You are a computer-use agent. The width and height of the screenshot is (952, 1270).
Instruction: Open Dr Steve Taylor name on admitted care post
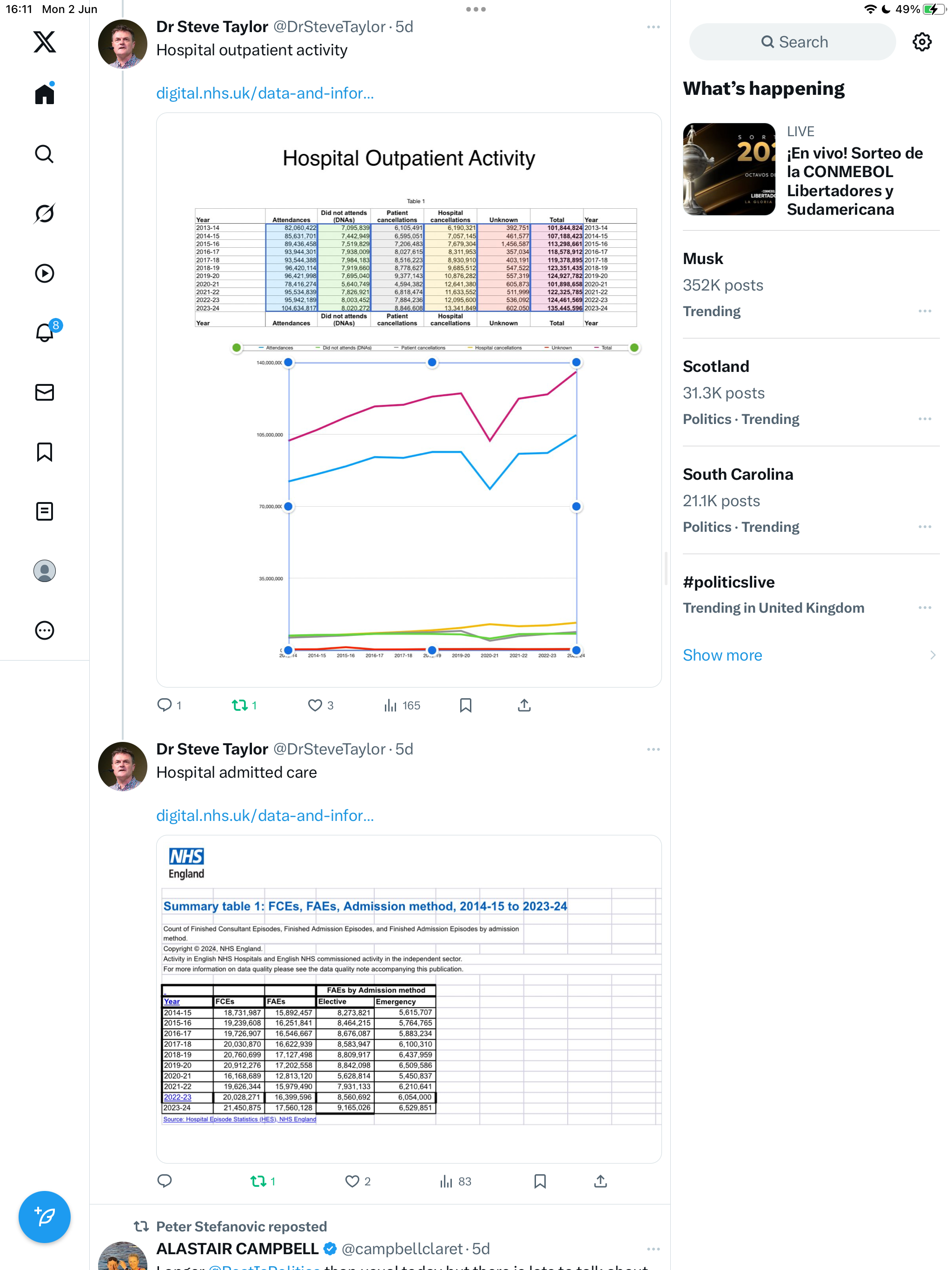coord(212,749)
